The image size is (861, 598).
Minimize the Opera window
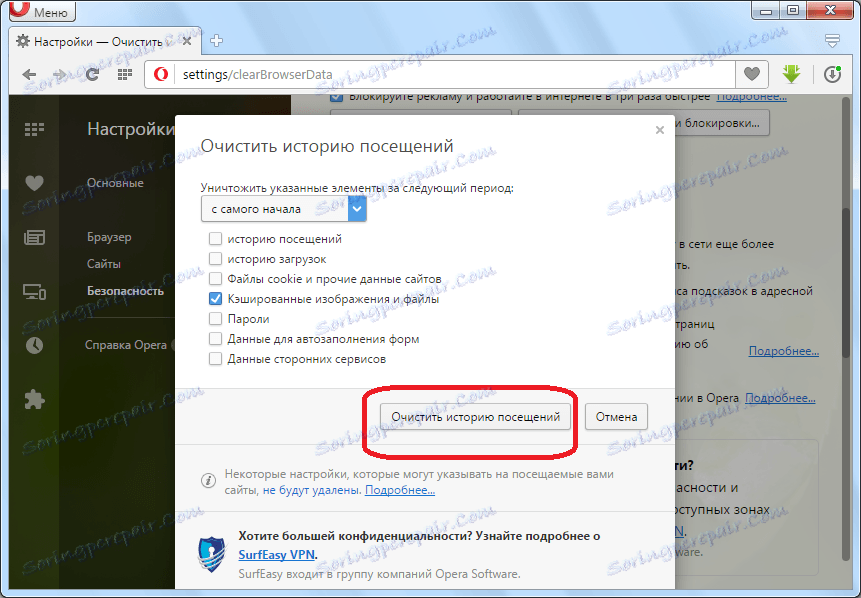click(x=765, y=10)
